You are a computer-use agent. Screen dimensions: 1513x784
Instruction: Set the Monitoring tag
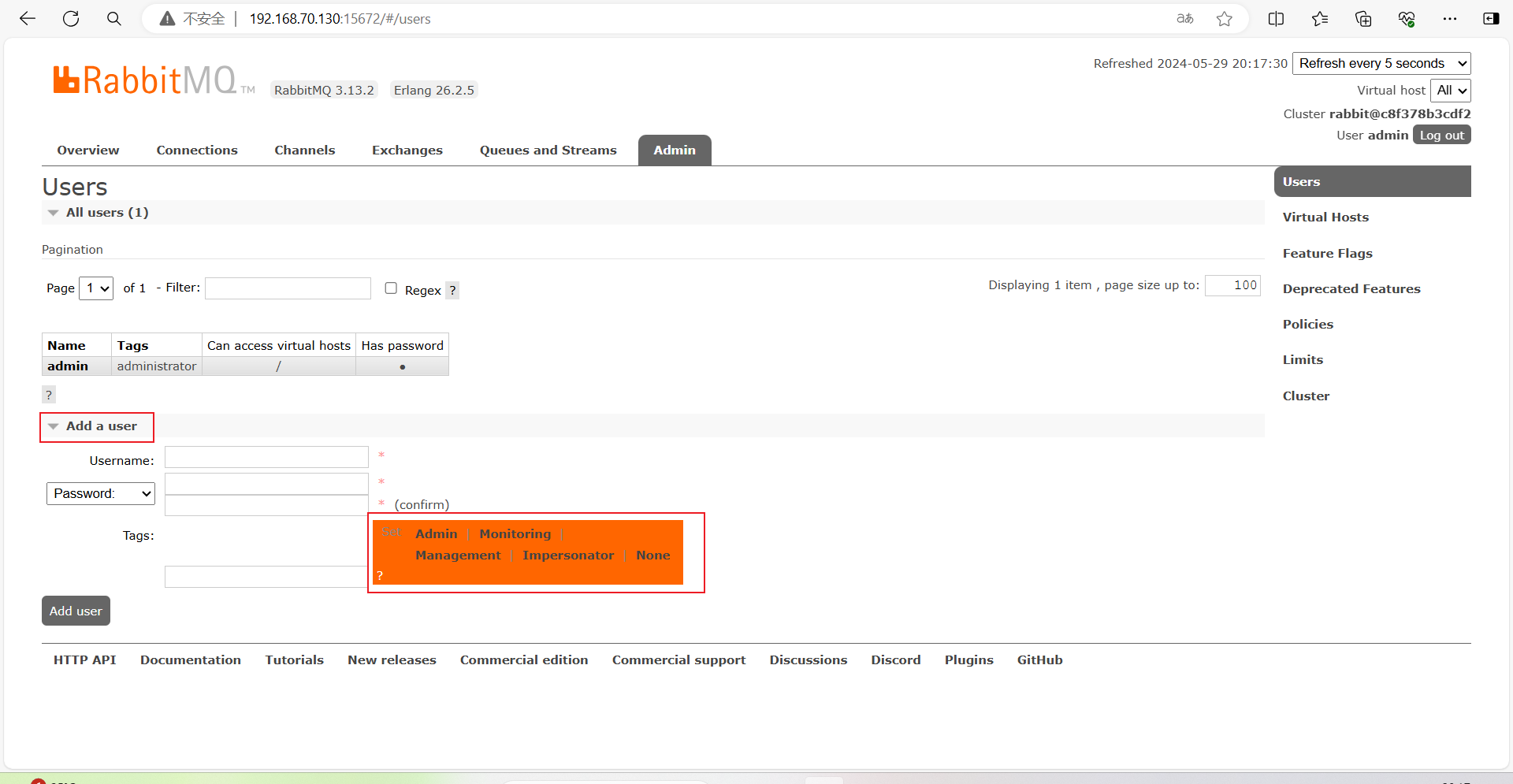(x=515, y=533)
